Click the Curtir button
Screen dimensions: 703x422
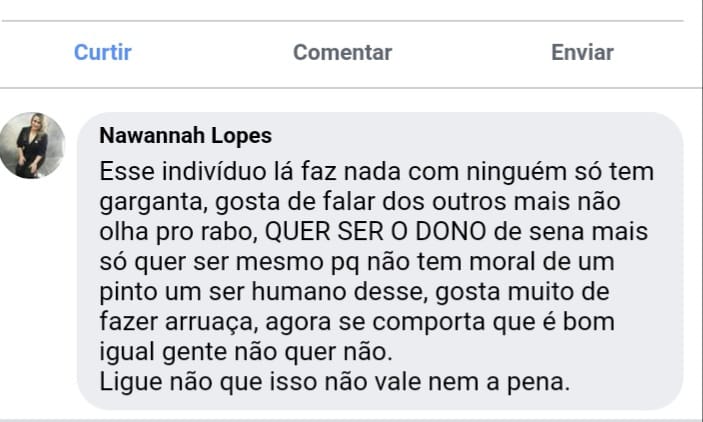103,52
